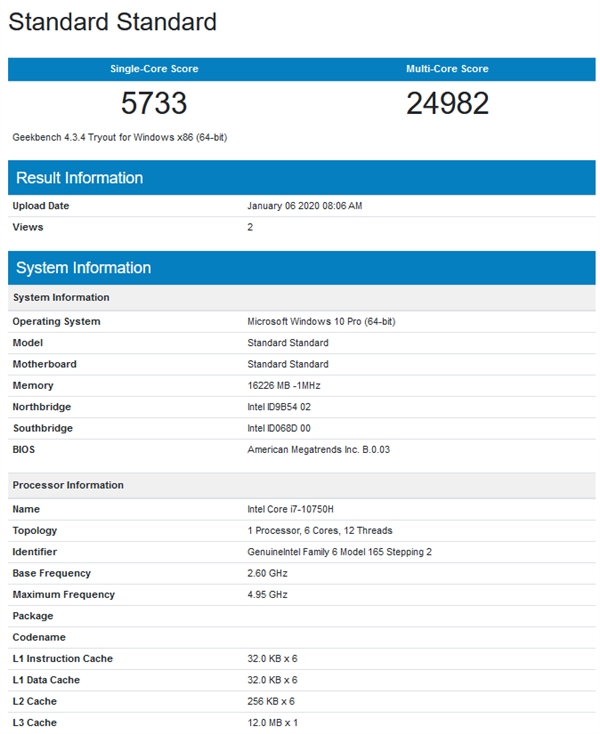600x734 pixels.
Task: Click the Result Information section header
Action: 80,178
